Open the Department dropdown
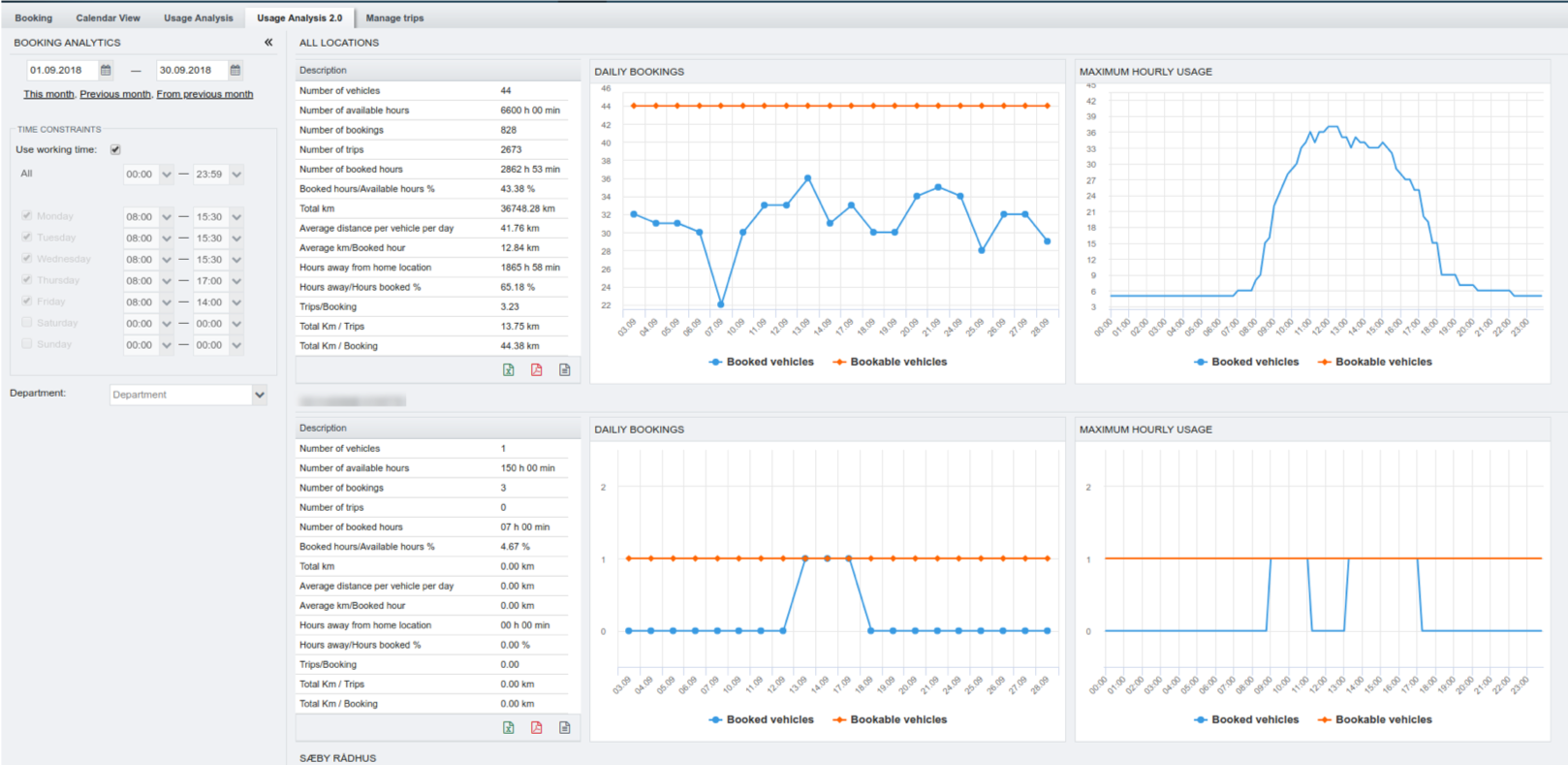Image resolution: width=1568 pixels, height=765 pixels. point(260,395)
